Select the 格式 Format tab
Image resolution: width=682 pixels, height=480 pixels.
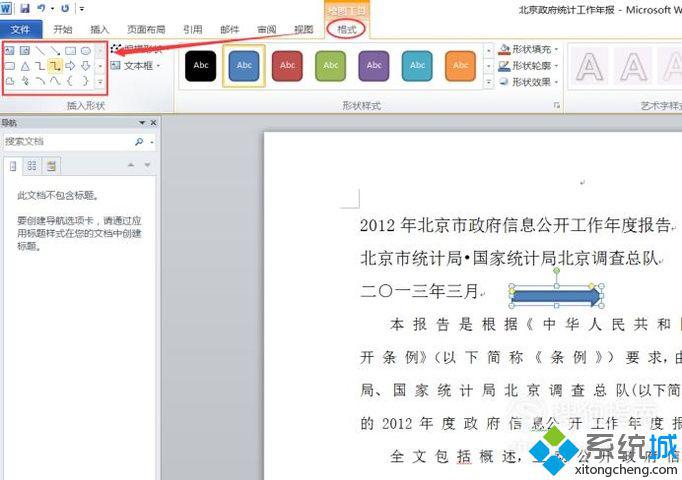(347, 29)
